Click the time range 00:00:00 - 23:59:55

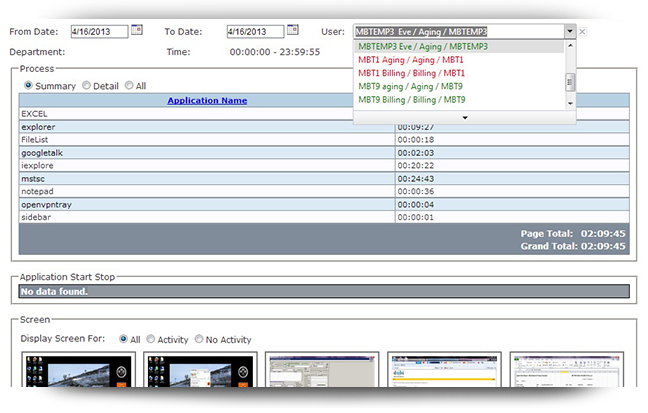(x=275, y=52)
